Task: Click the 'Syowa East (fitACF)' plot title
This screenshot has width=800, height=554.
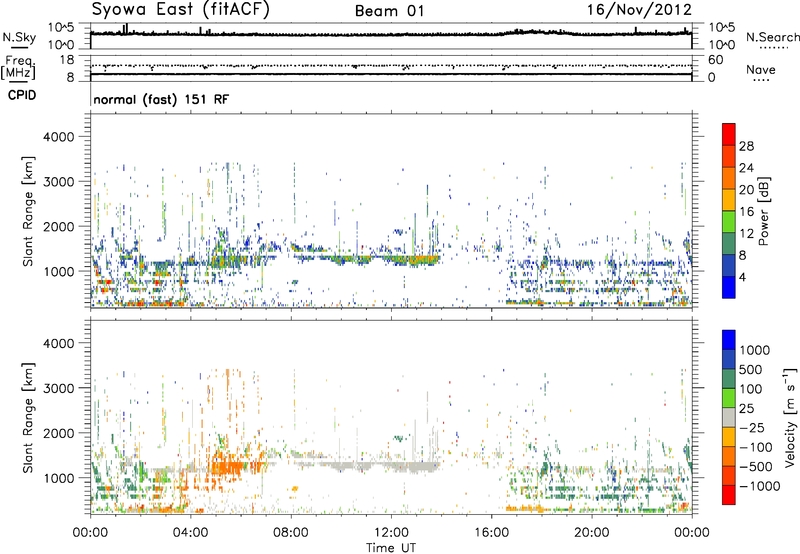Action: click(180, 9)
